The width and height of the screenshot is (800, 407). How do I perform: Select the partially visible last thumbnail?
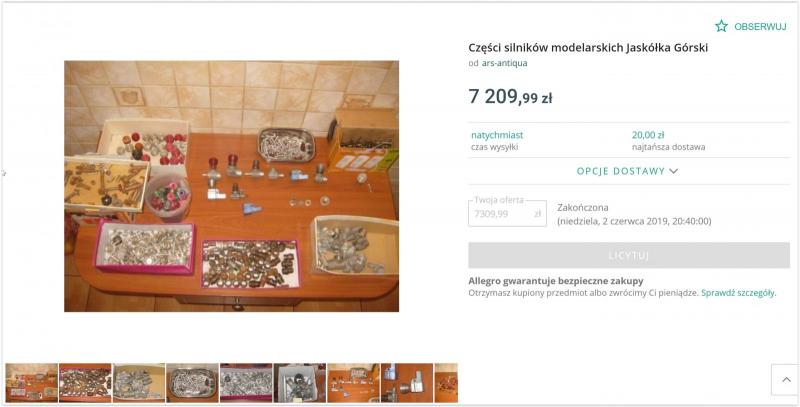[446, 383]
